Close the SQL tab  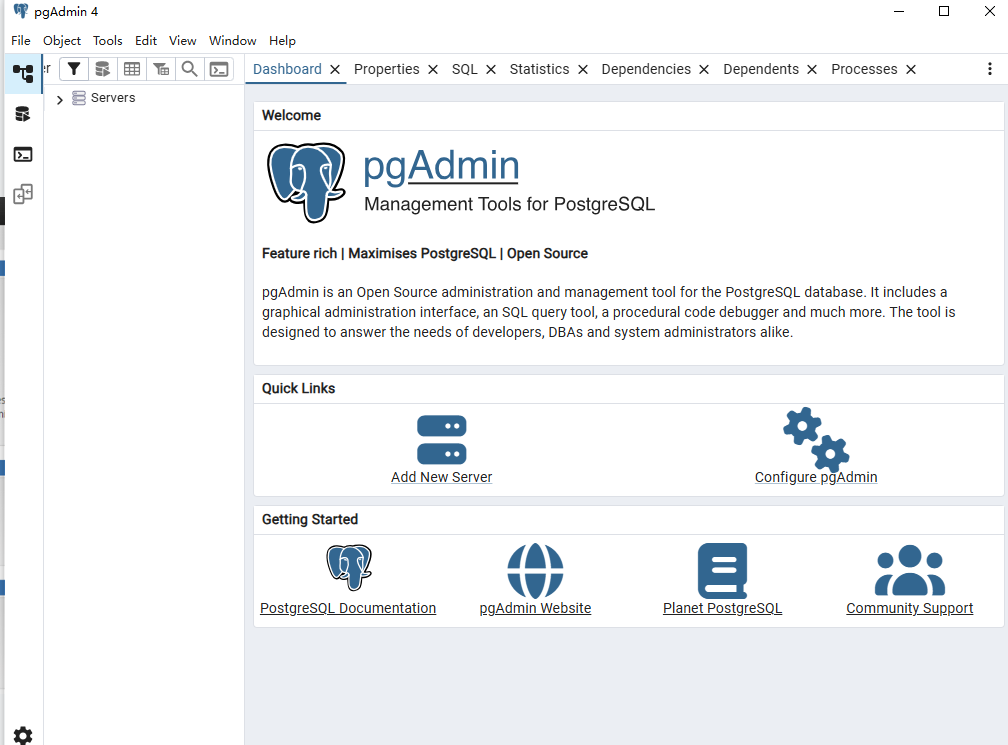tap(491, 69)
